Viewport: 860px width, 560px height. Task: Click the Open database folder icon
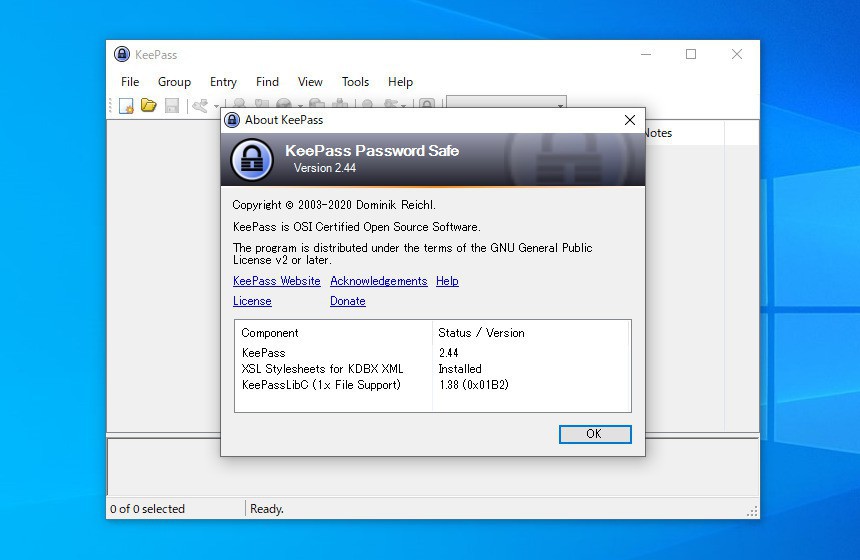pyautogui.click(x=148, y=106)
